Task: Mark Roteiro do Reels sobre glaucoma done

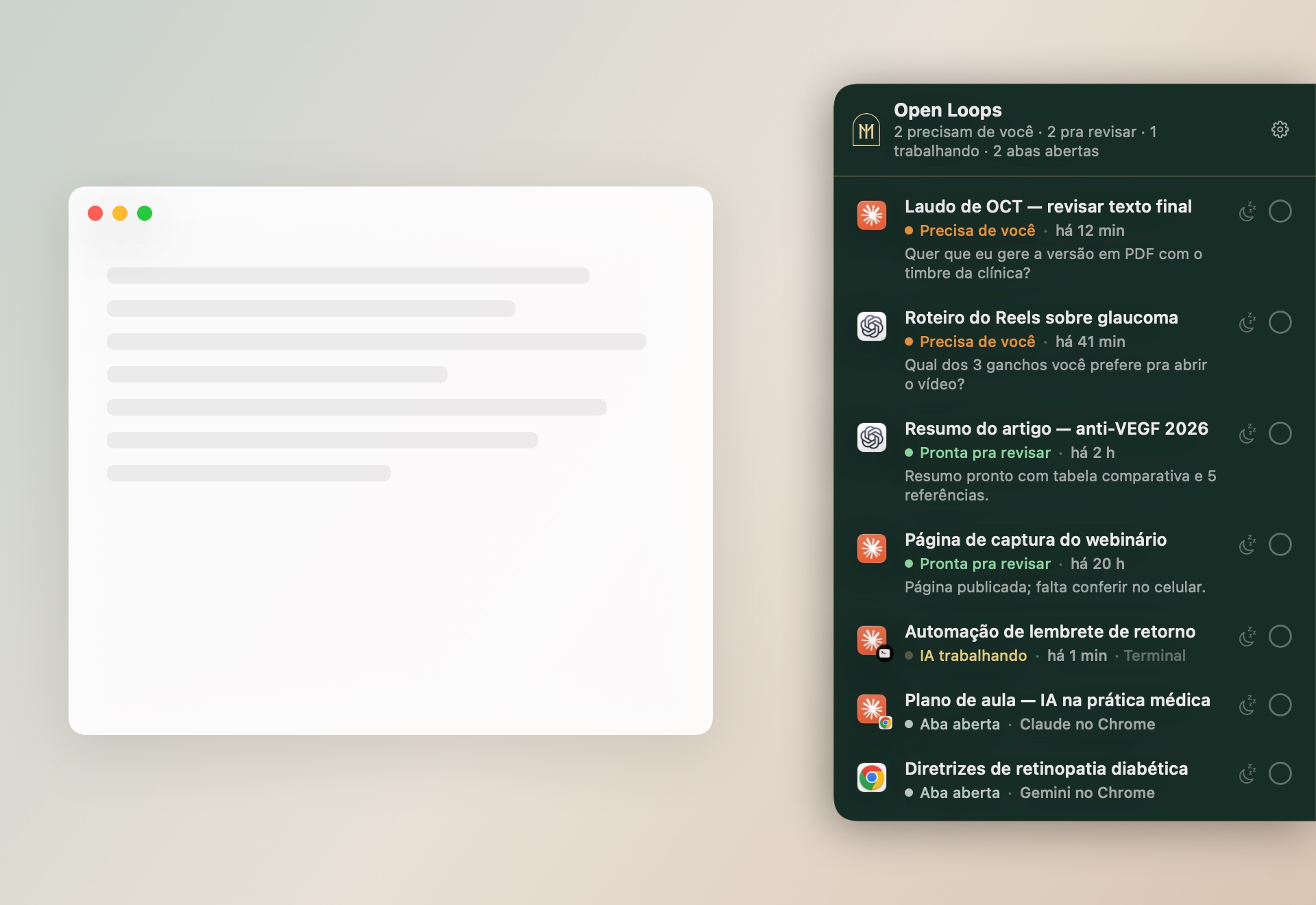Action: coord(1280,322)
